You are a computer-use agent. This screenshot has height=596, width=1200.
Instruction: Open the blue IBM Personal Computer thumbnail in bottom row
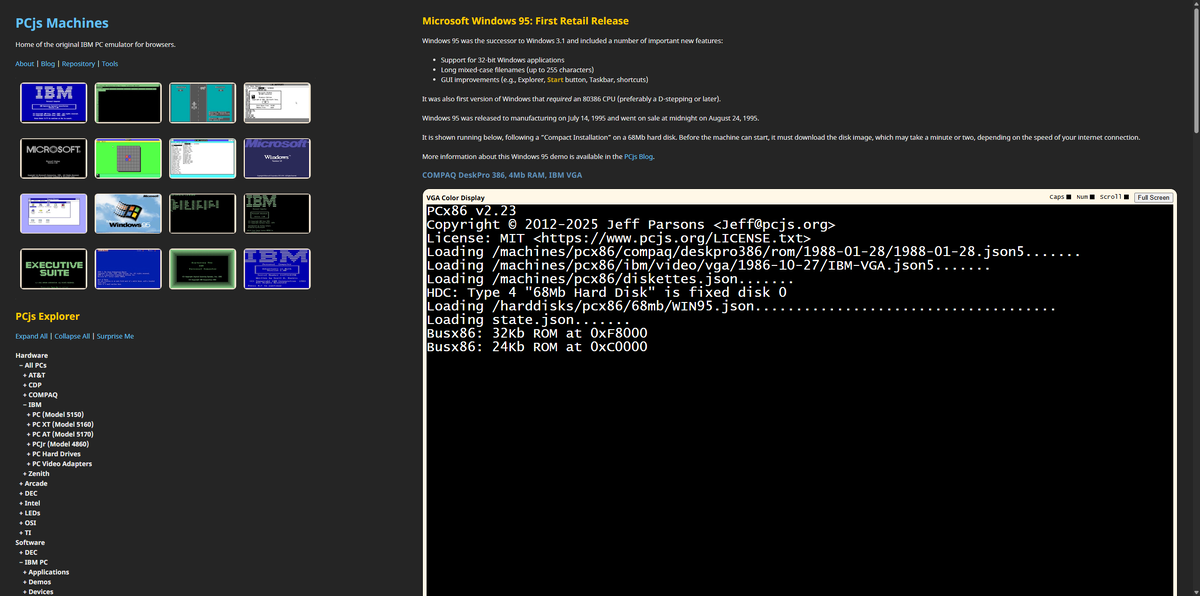pyautogui.click(x=277, y=268)
